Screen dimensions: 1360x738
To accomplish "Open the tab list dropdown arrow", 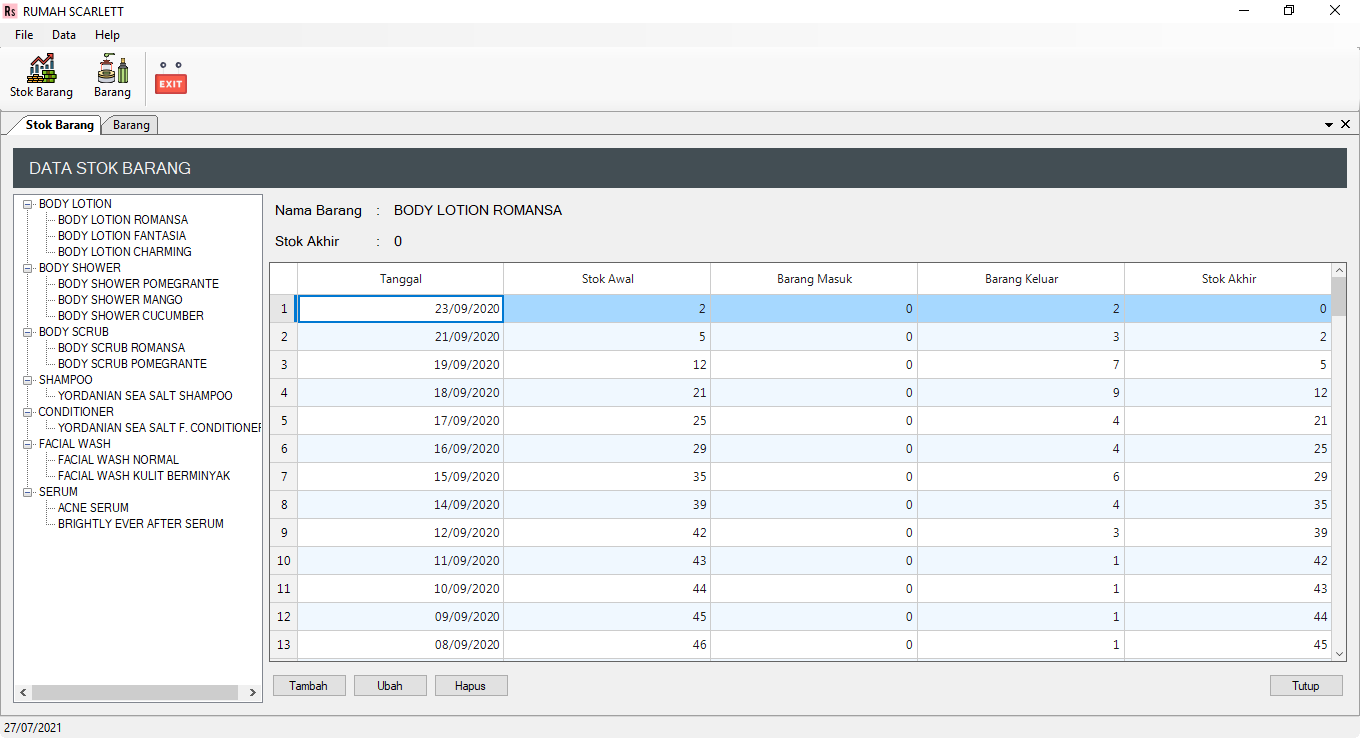I will pos(1329,125).
